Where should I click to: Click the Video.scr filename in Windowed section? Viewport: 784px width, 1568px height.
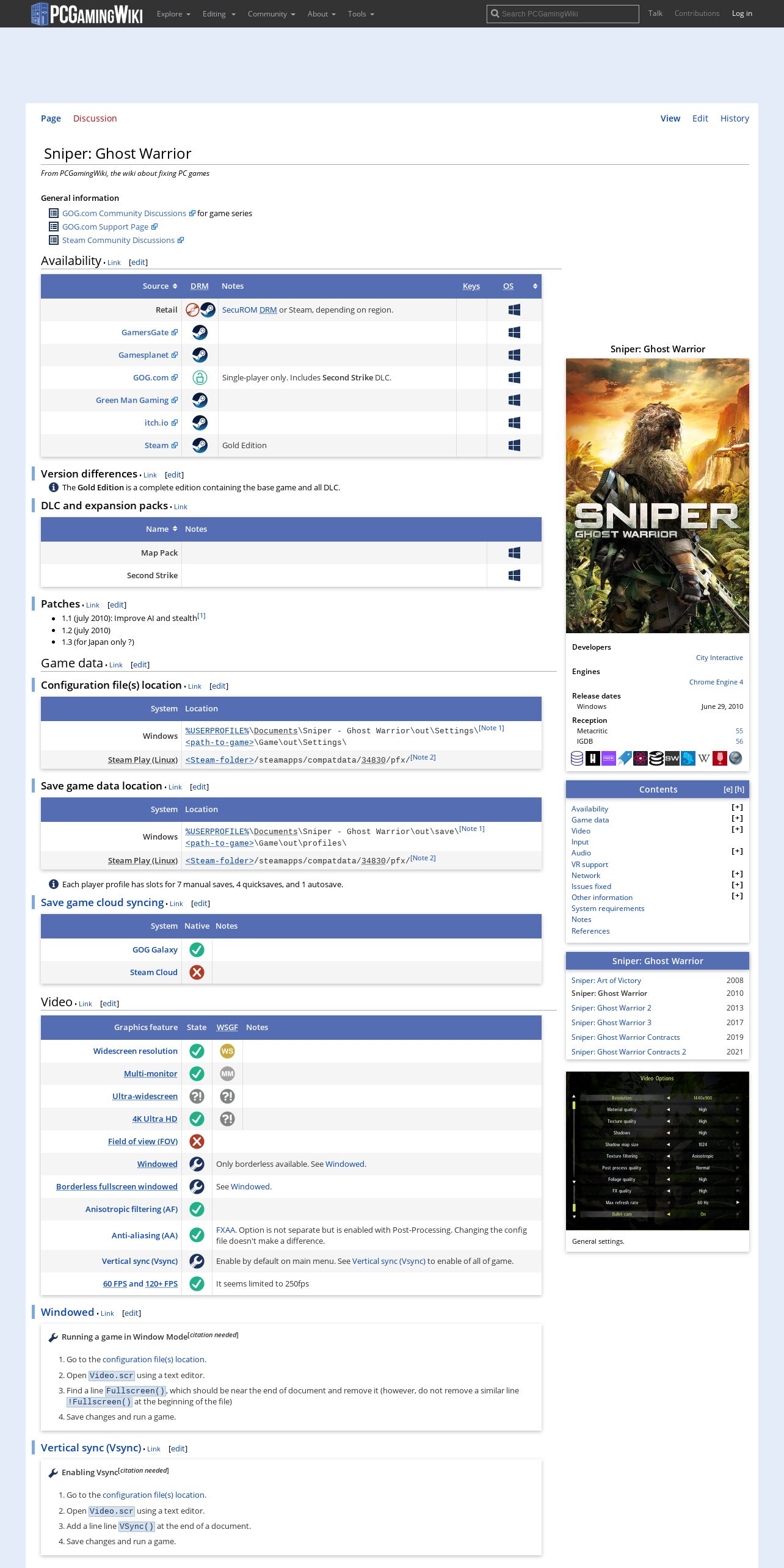pyautogui.click(x=111, y=1376)
